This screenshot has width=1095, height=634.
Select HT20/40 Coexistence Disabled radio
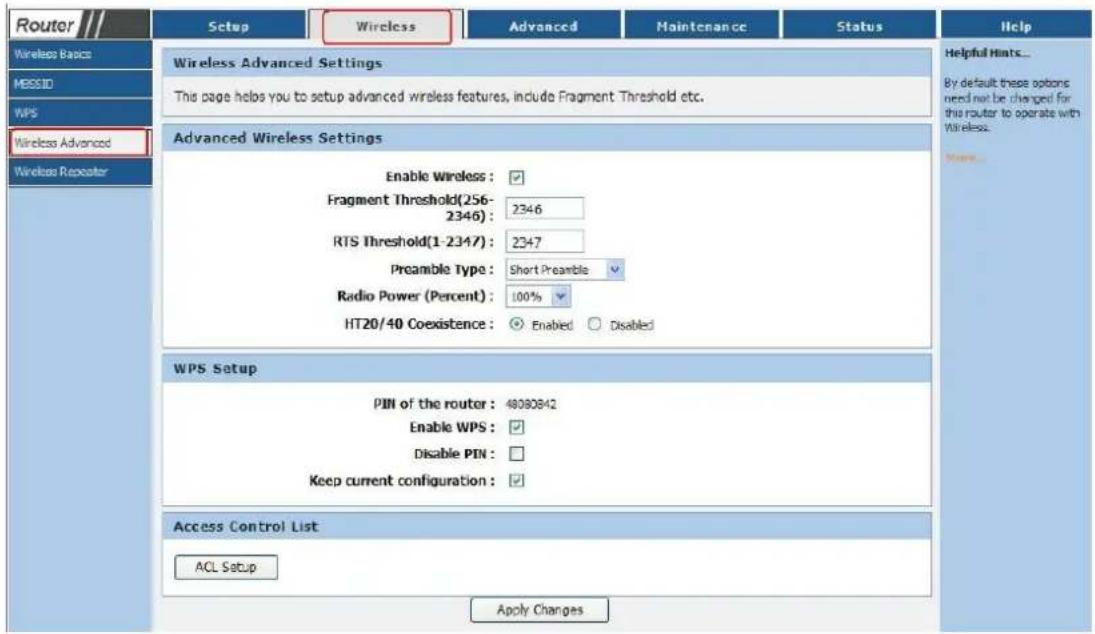tap(594, 324)
